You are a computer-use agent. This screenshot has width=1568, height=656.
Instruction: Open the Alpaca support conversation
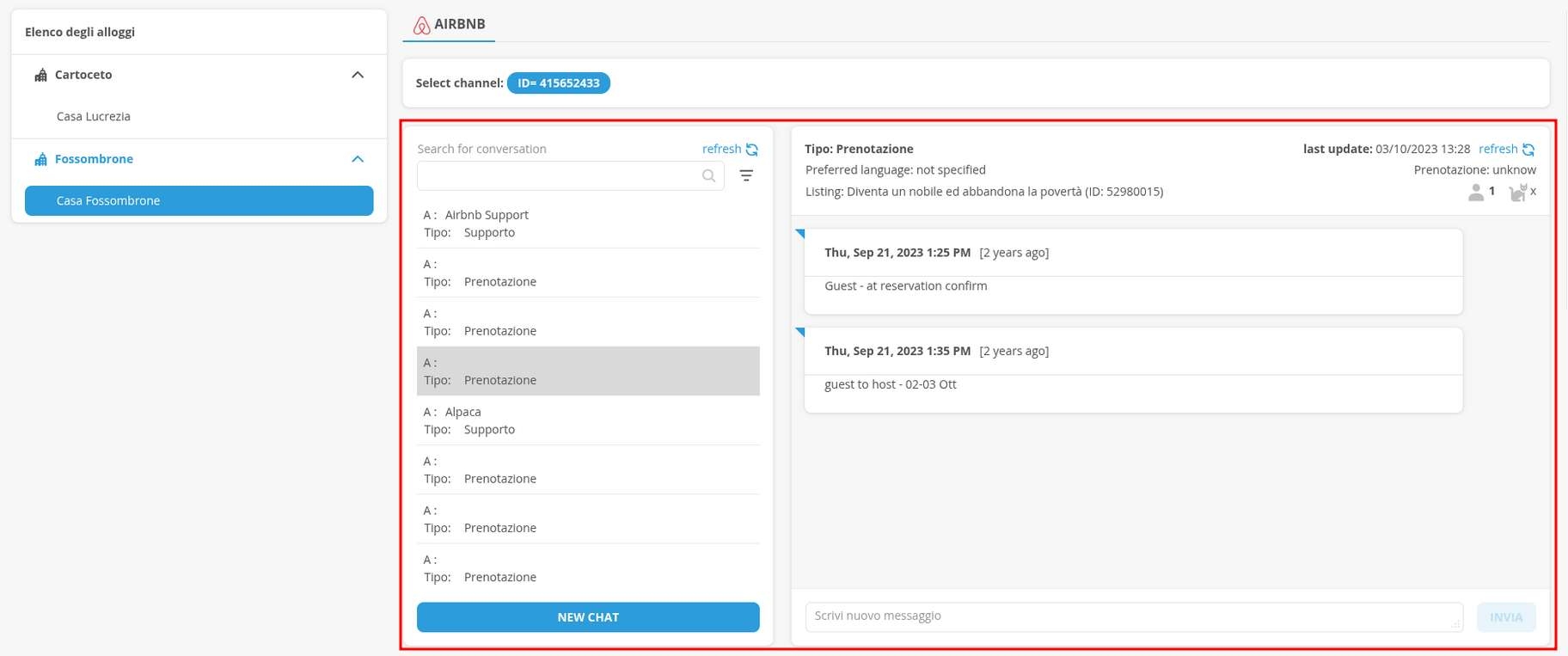(588, 420)
